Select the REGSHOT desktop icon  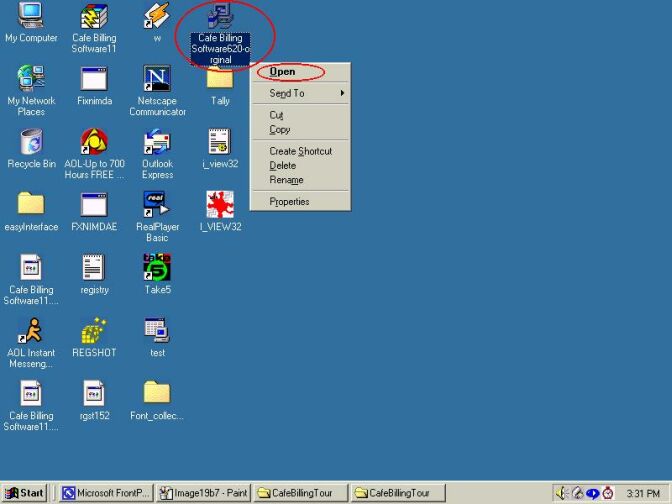coord(94,331)
